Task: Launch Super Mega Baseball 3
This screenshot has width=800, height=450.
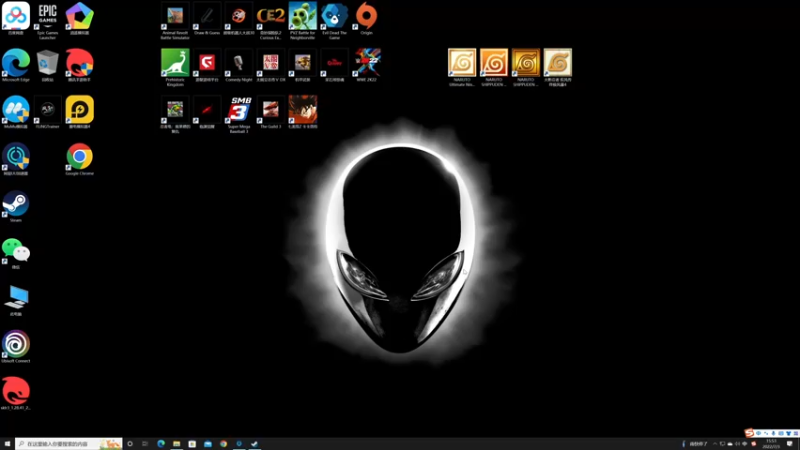Action: click(x=239, y=114)
